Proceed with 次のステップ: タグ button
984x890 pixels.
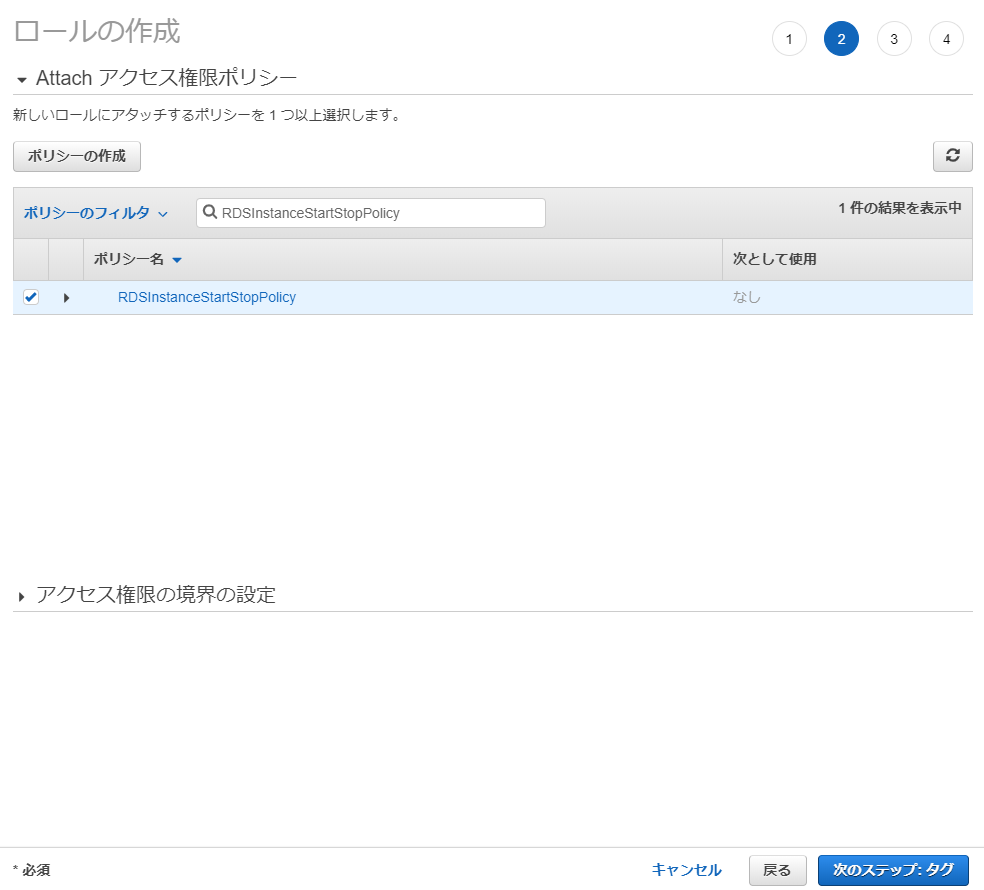coord(893,871)
